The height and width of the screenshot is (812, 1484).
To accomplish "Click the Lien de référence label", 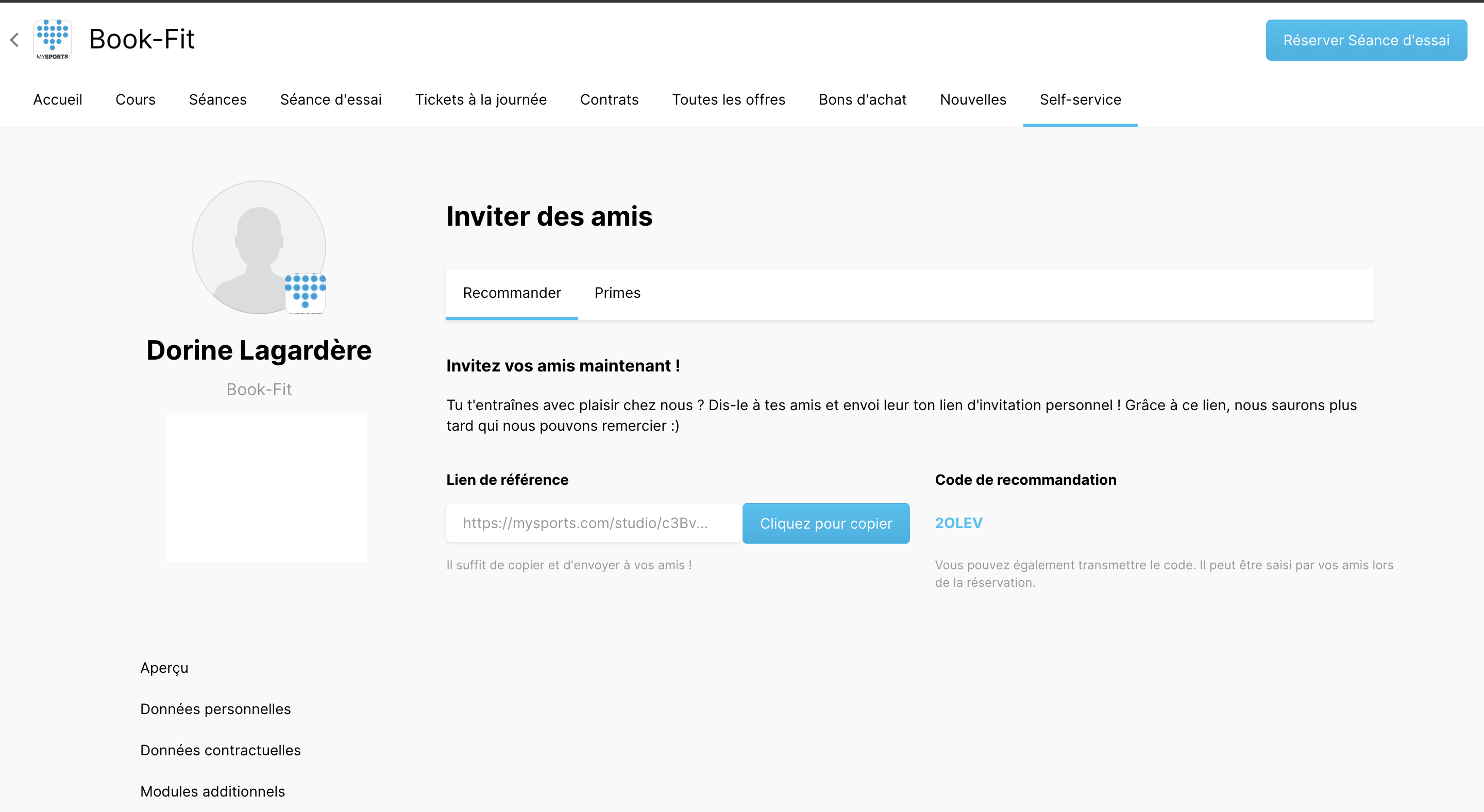I will (507, 480).
